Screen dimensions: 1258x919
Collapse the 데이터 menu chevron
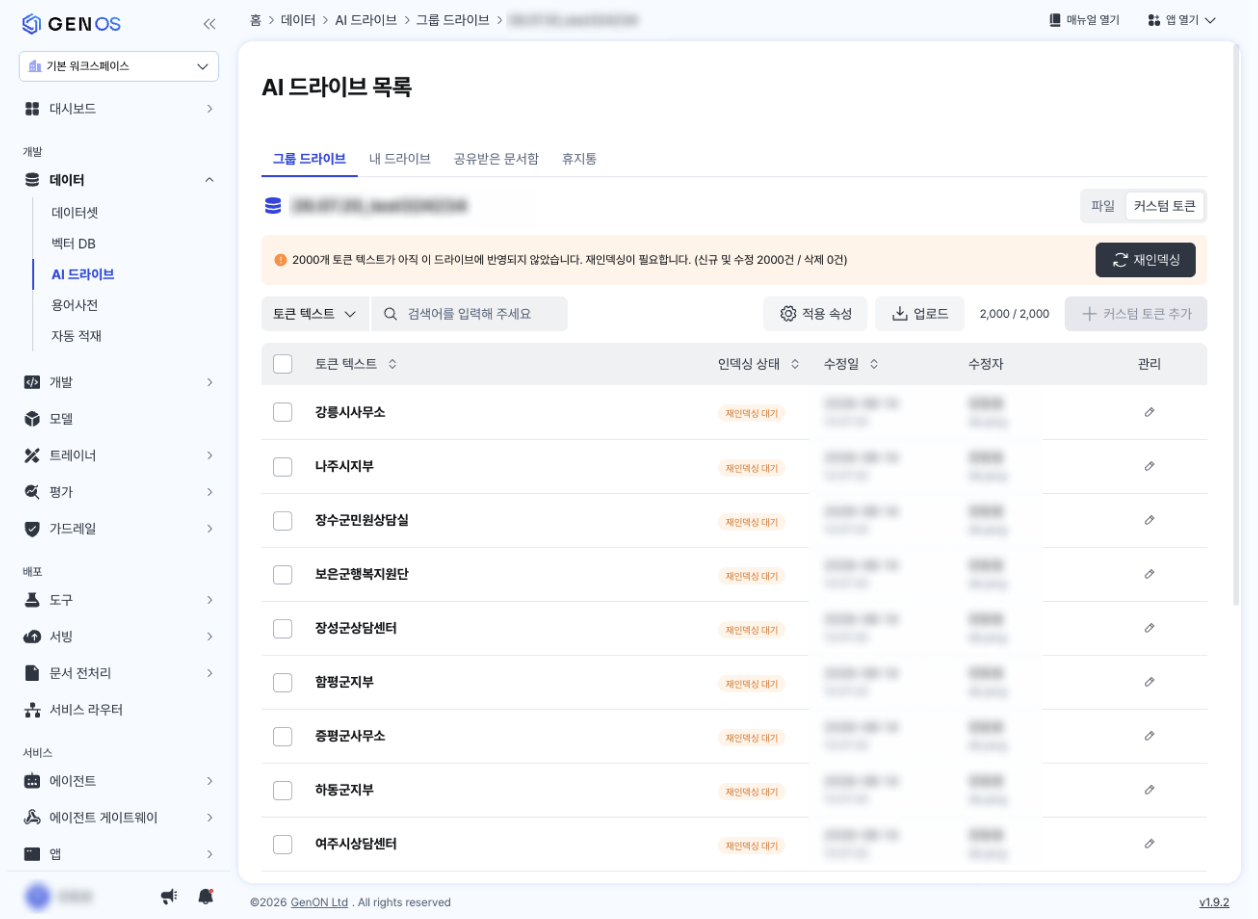209,180
